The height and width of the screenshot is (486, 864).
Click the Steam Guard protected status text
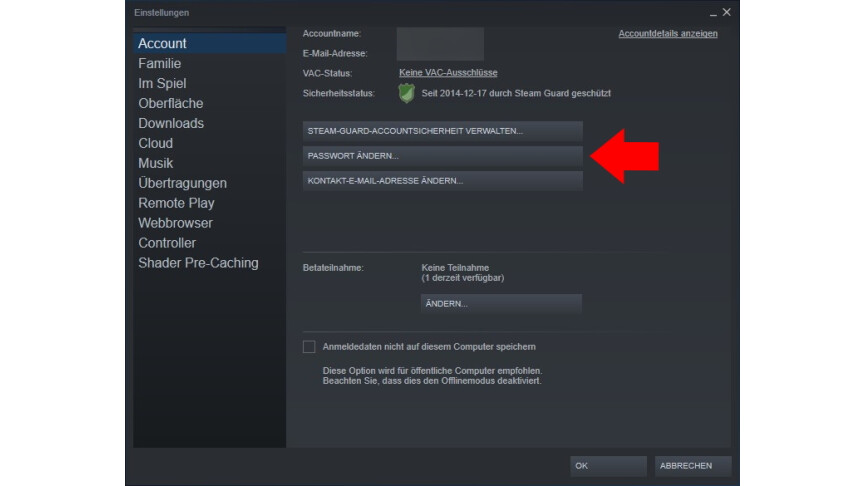point(516,94)
